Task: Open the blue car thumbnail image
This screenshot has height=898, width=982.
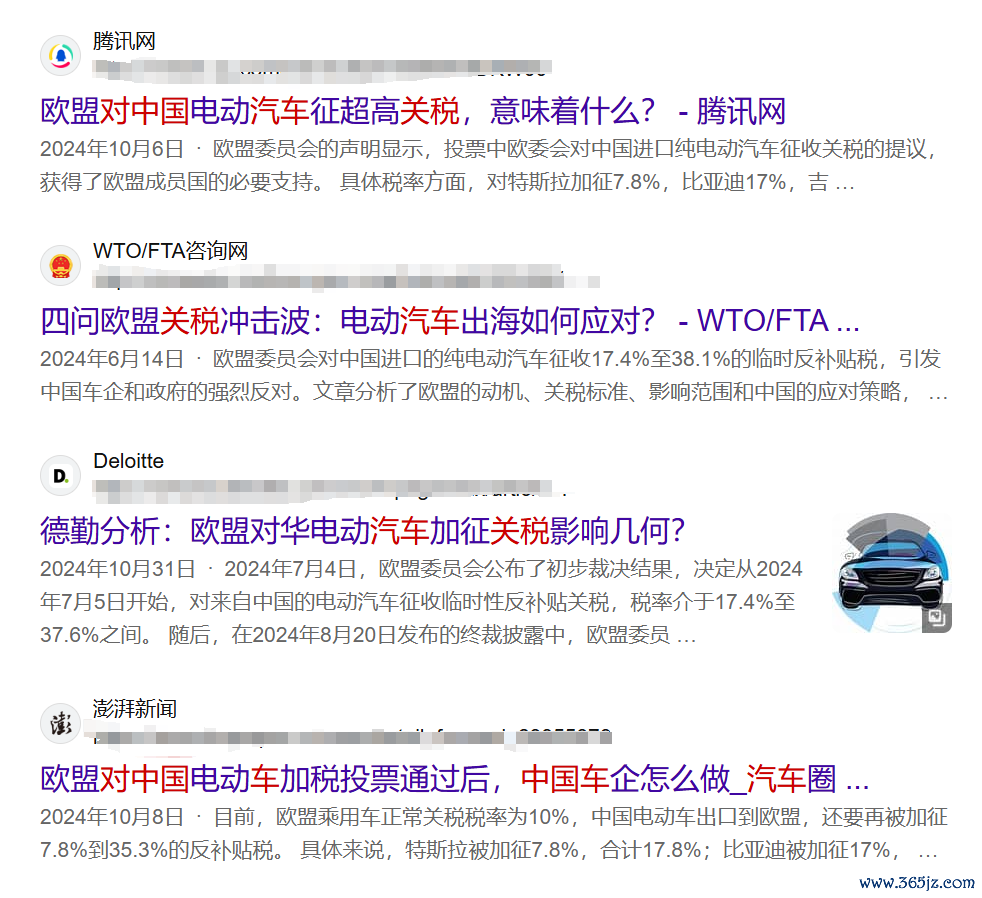Action: pyautogui.click(x=892, y=572)
